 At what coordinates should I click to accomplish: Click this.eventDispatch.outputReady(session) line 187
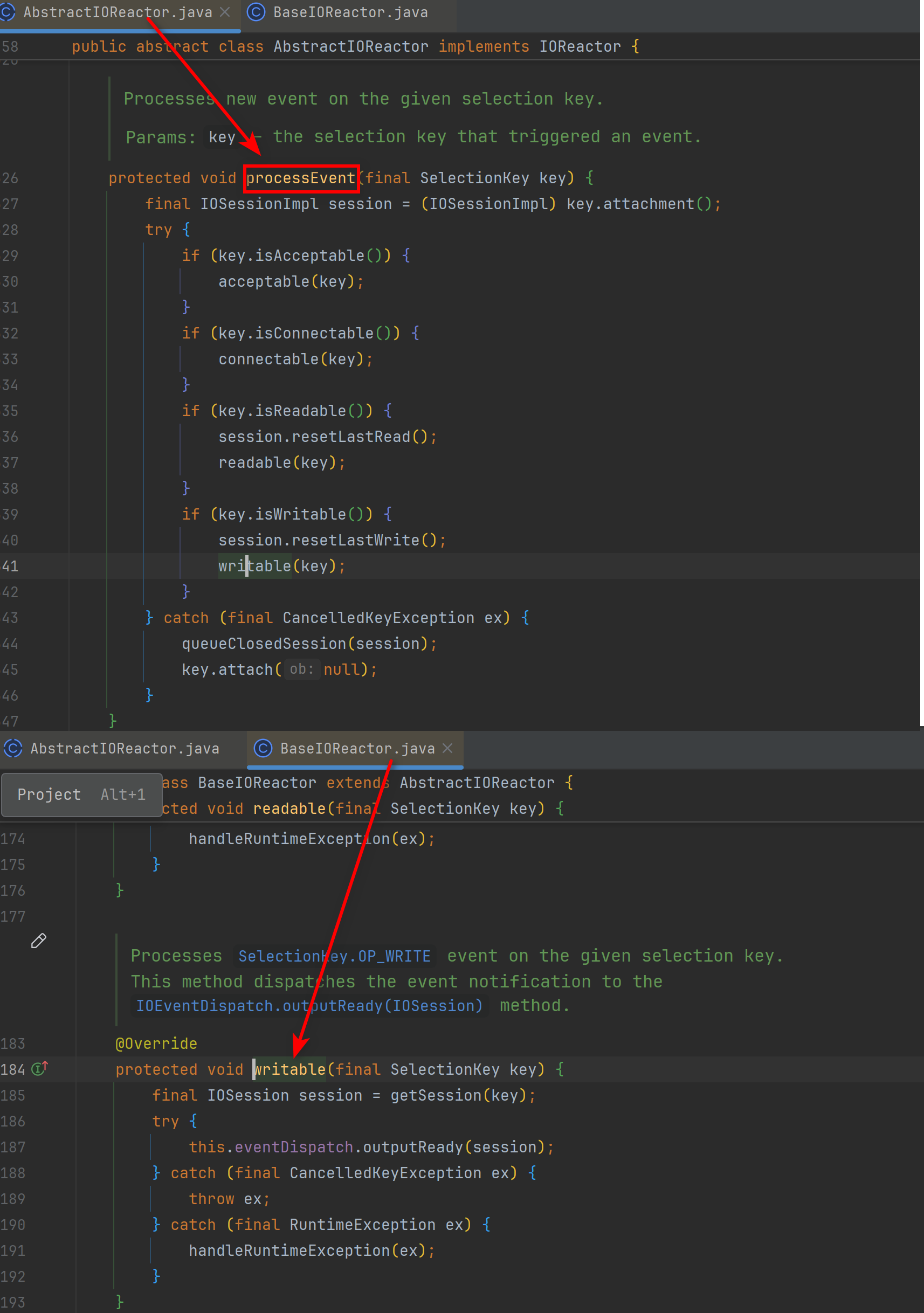click(x=371, y=1147)
